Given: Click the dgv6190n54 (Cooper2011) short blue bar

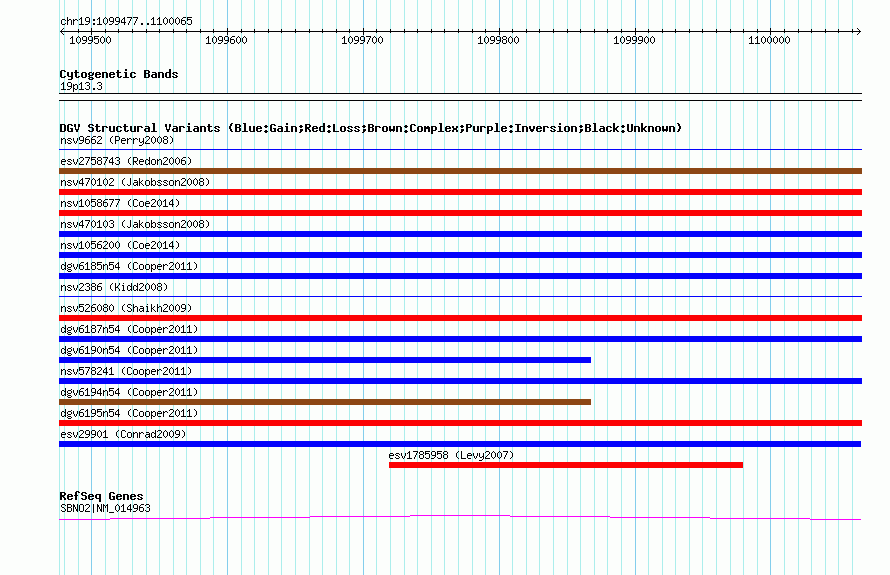Looking at the screenshot, I should [325, 360].
